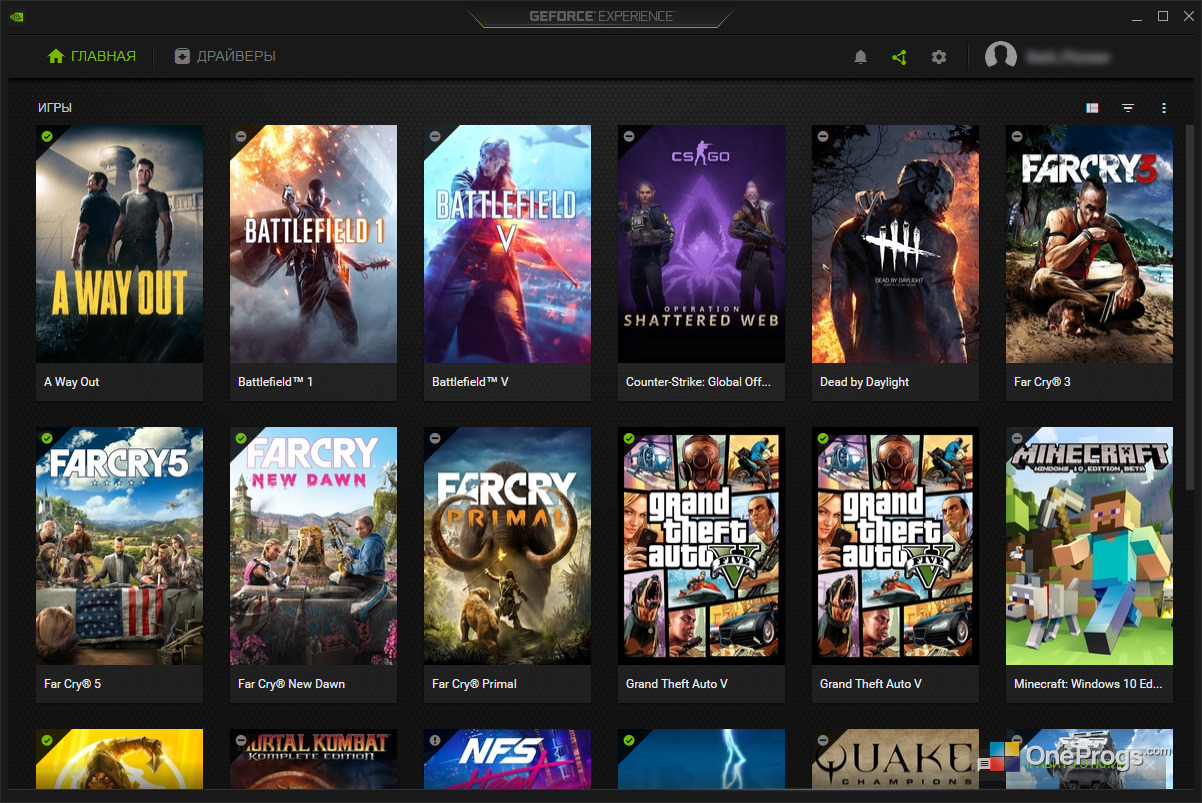
Task: Click the green share icon
Action: pyautogui.click(x=899, y=57)
